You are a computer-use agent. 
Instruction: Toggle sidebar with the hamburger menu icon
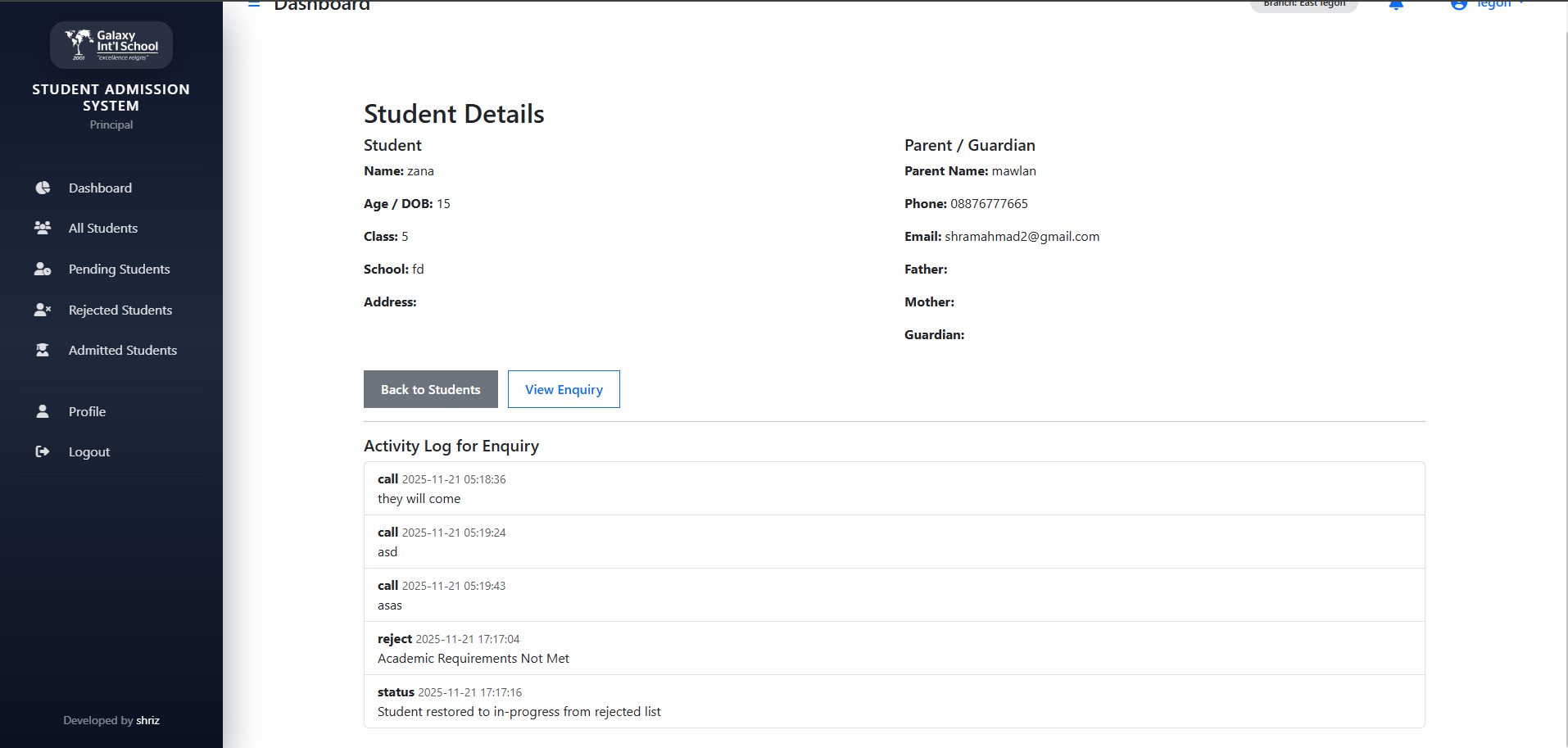254,5
